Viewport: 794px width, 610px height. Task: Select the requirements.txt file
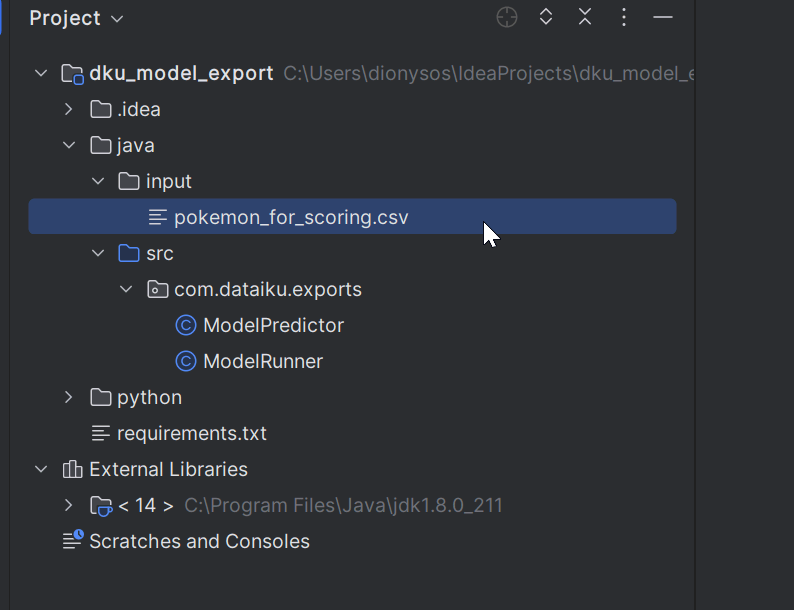click(191, 434)
